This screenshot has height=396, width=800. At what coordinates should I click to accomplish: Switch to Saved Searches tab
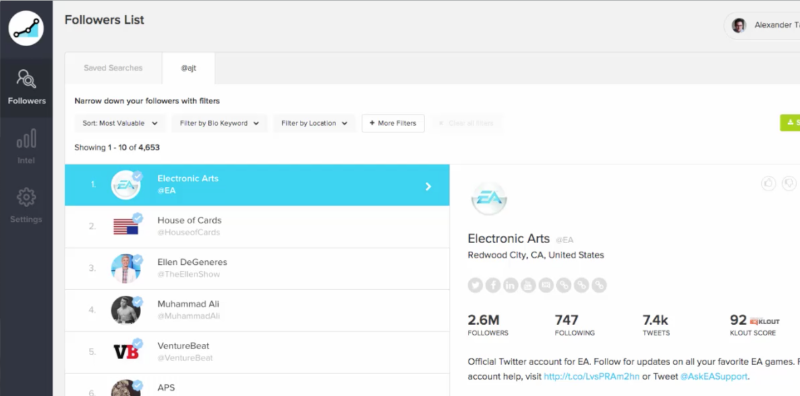click(113, 68)
